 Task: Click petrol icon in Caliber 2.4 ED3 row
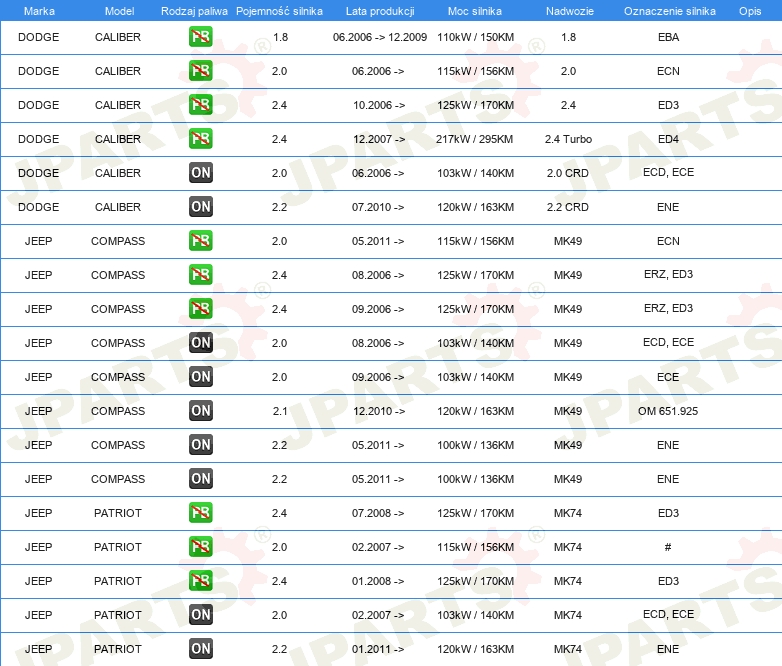(200, 105)
